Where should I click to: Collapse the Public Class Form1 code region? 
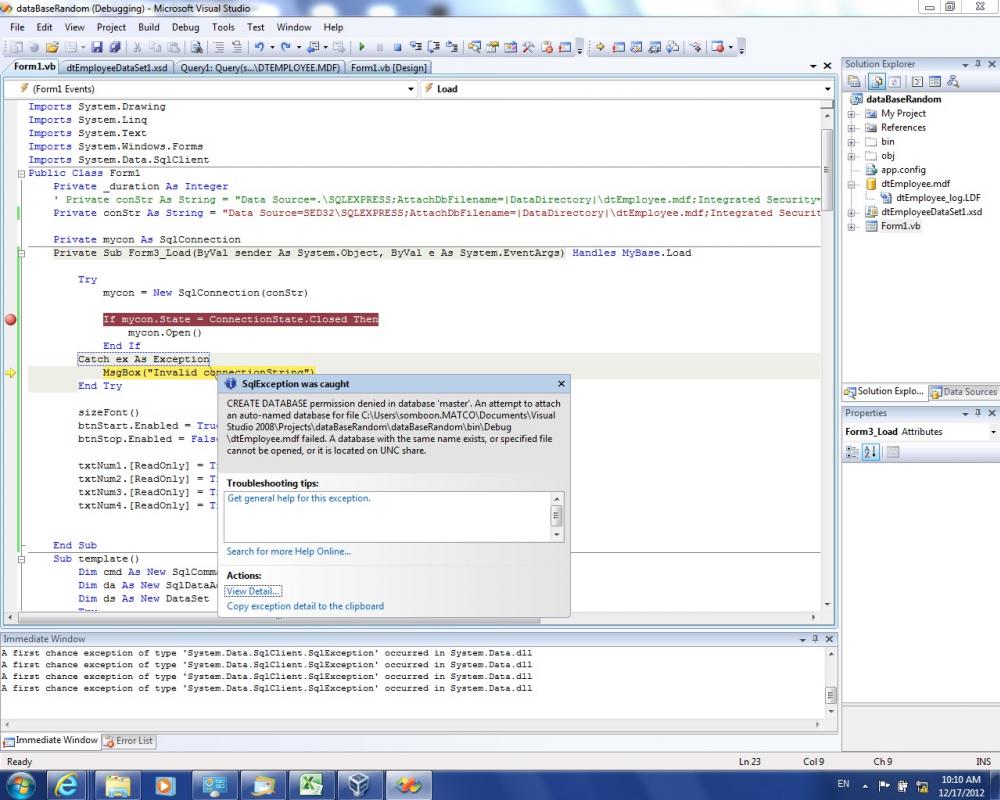pos(20,173)
